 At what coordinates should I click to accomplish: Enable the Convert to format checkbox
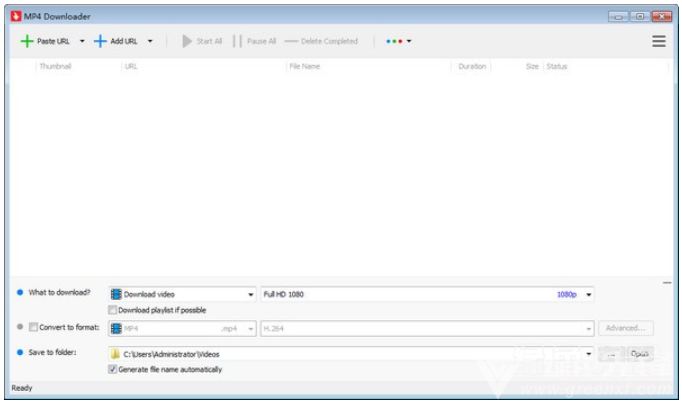pos(33,327)
